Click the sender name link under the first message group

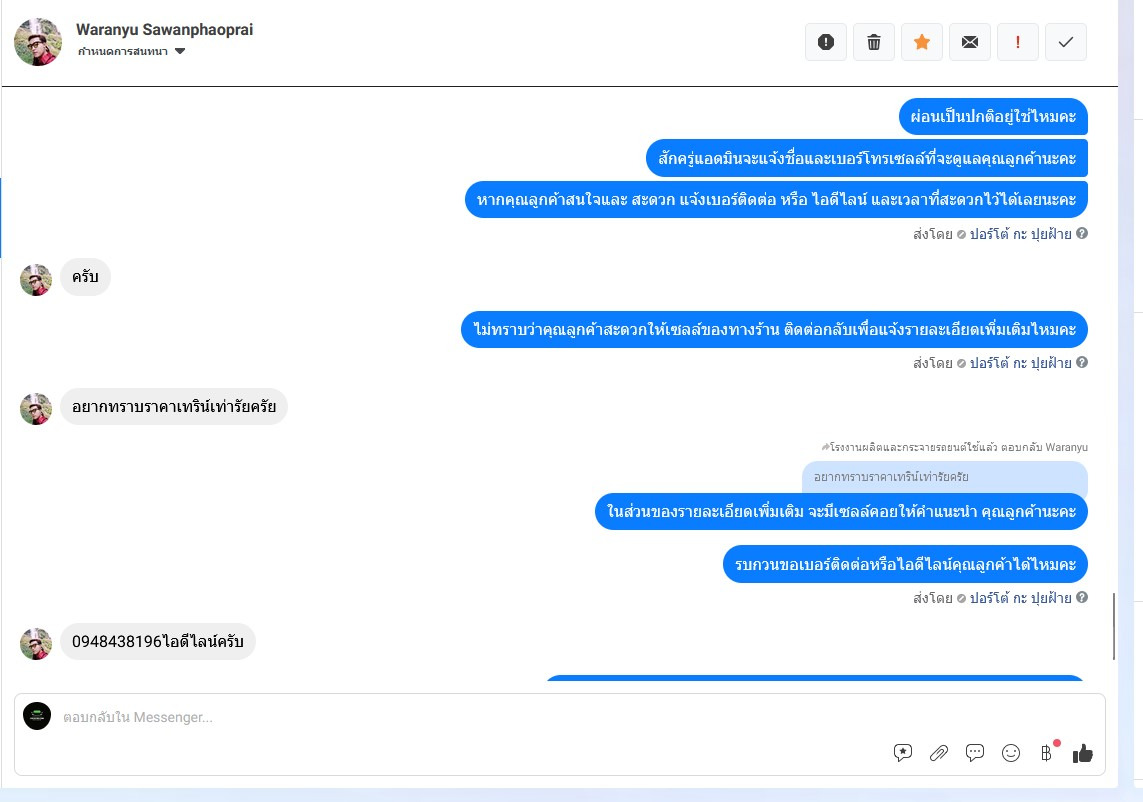(x=1021, y=234)
